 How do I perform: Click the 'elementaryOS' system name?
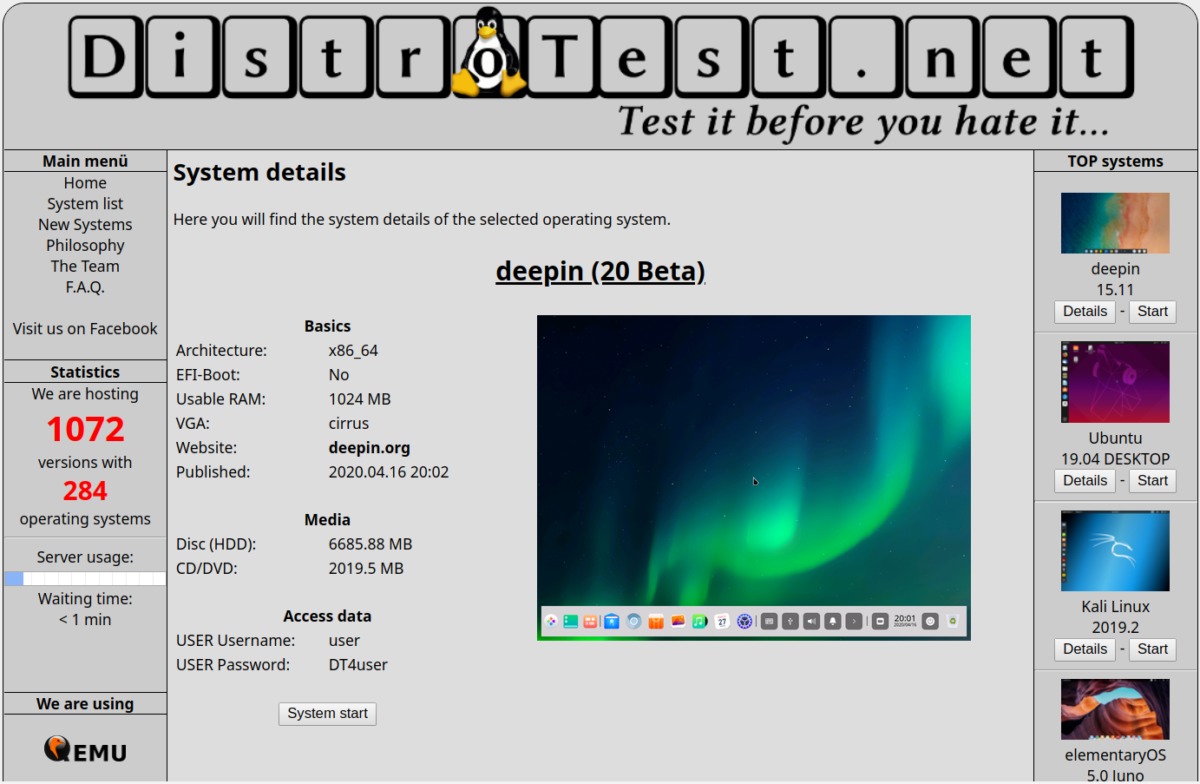coord(1115,756)
